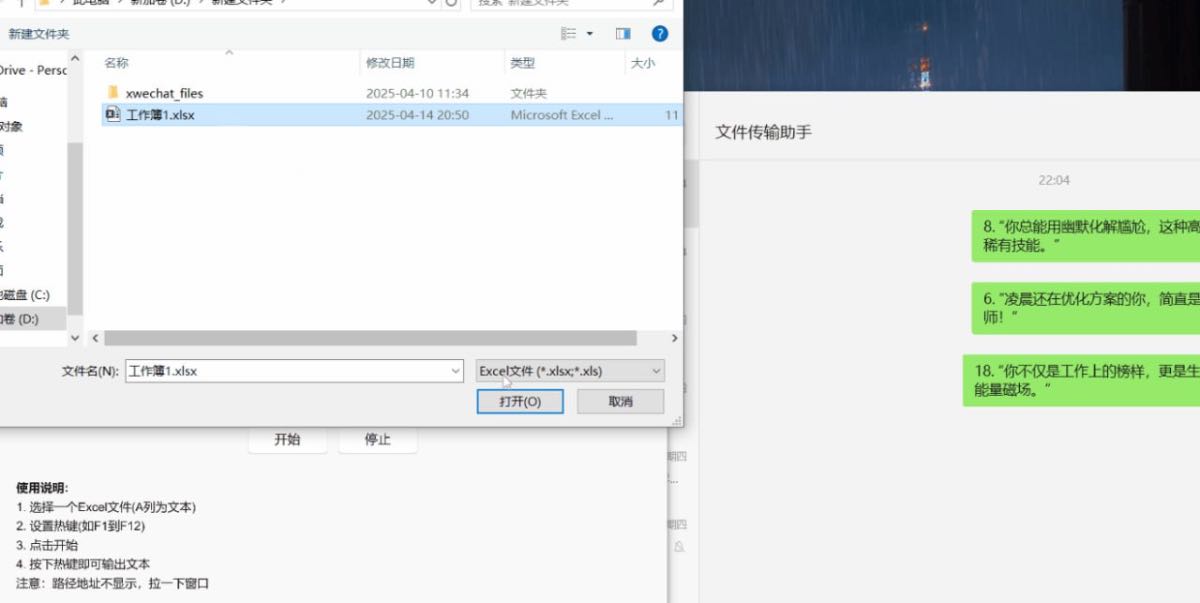The height and width of the screenshot is (603, 1200).
Task: Sort files by 名称 column header
Action: pyautogui.click(x=117, y=63)
